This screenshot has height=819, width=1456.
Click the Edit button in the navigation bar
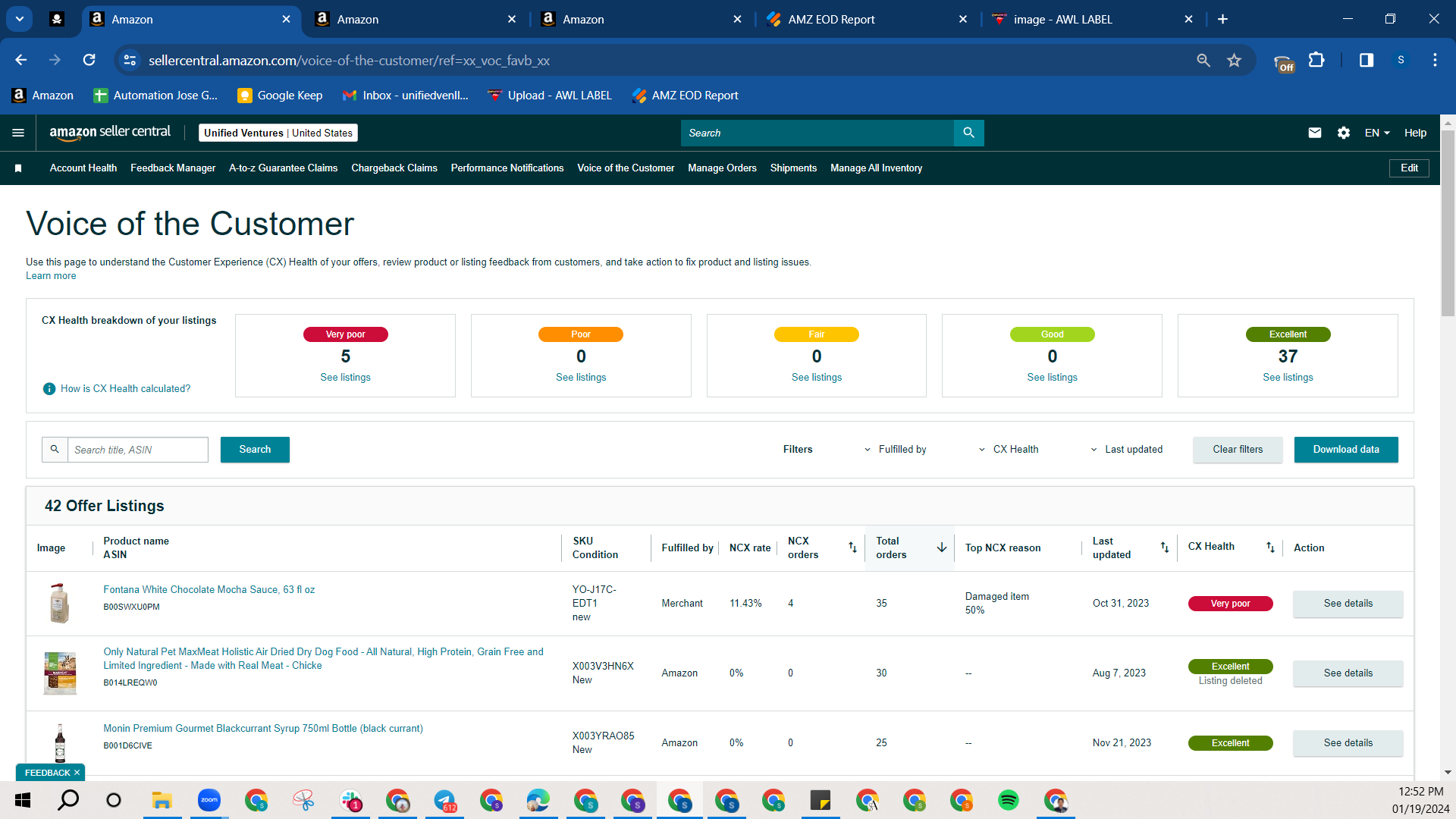click(1409, 168)
